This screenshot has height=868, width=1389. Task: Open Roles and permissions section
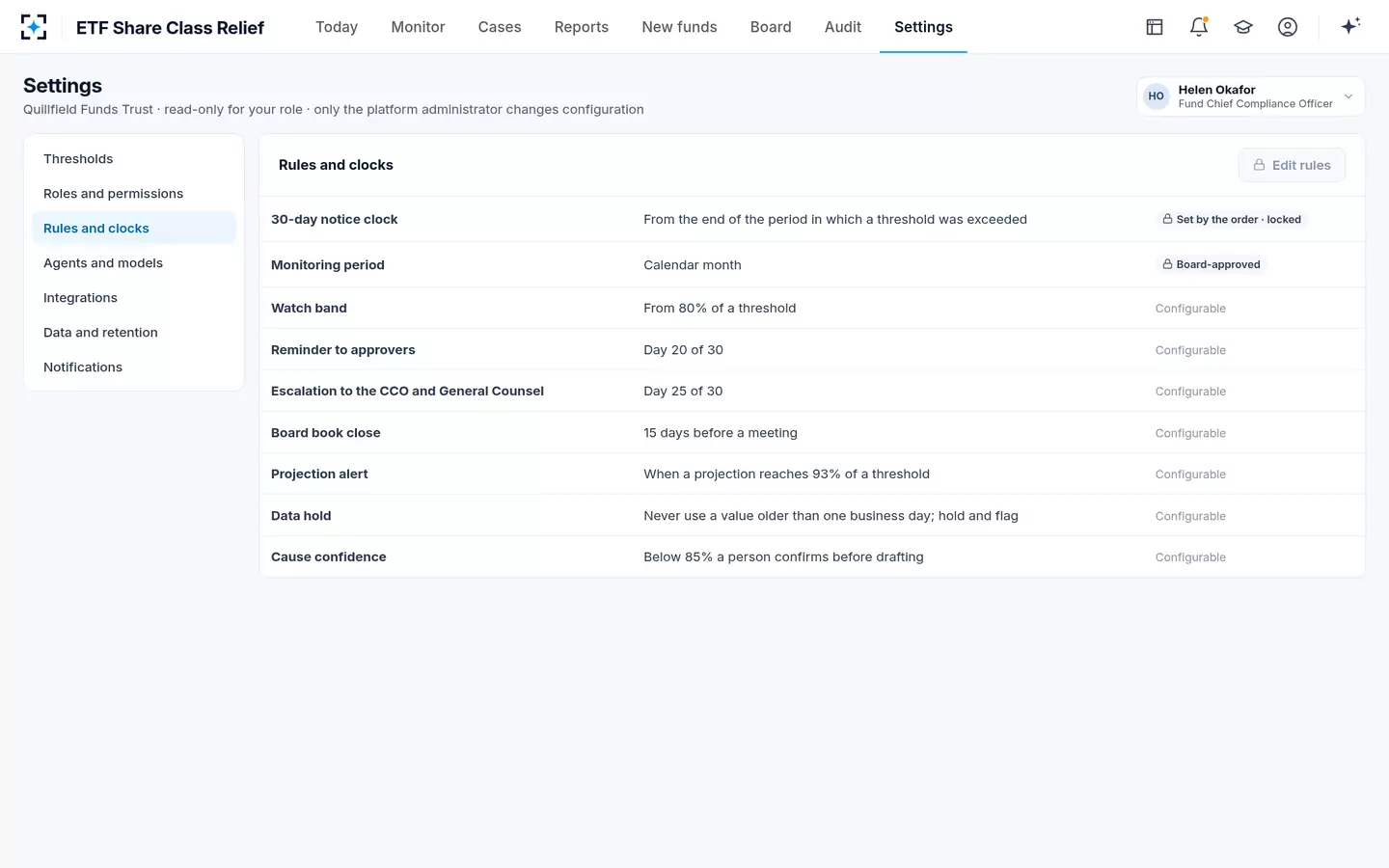pyautogui.click(x=134, y=194)
